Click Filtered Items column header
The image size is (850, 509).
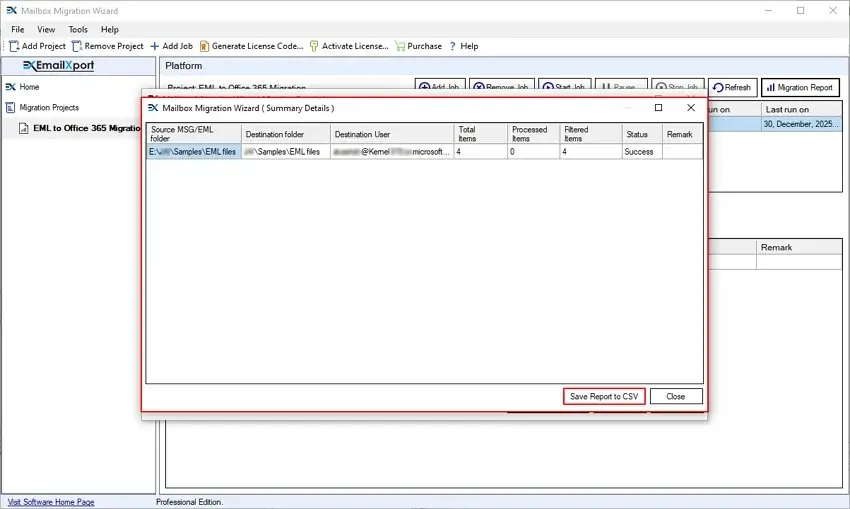coord(591,133)
